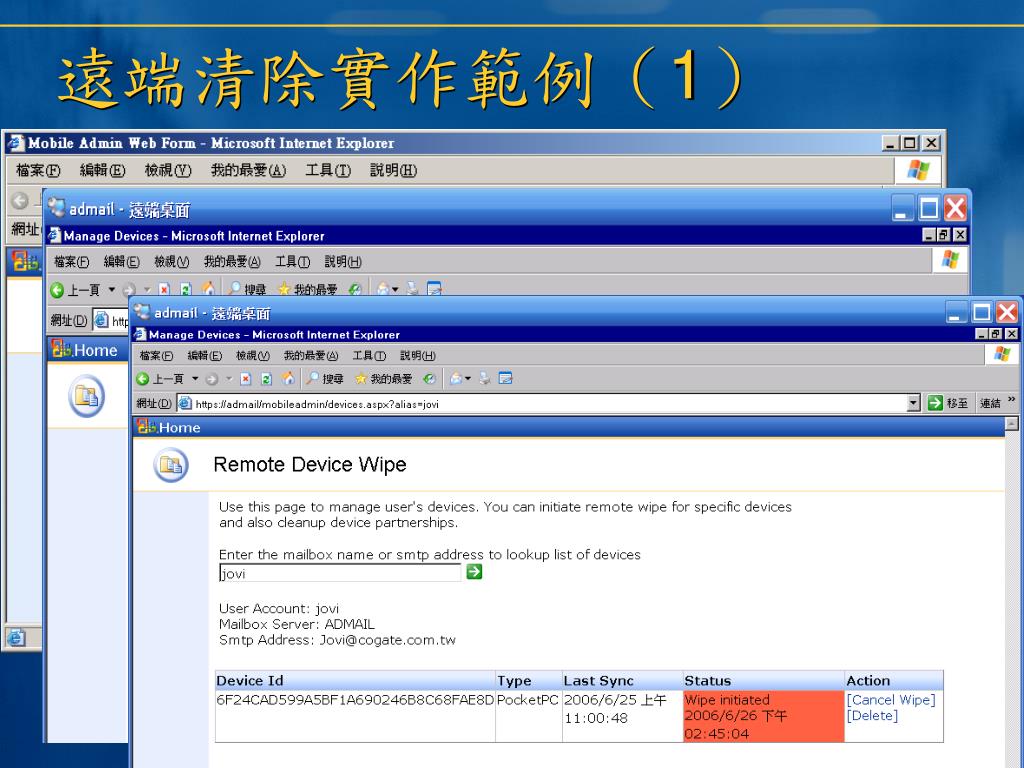1024x768 pixels.
Task: Click Refresh icon in middle Manage Devices toolbar
Action: pos(186,289)
